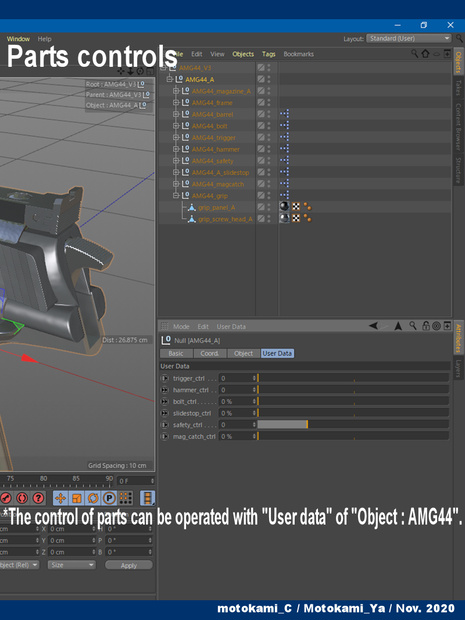Toggle visibility dots for grip_panel_A
Viewport: 465px width, 620px height.
269,207
